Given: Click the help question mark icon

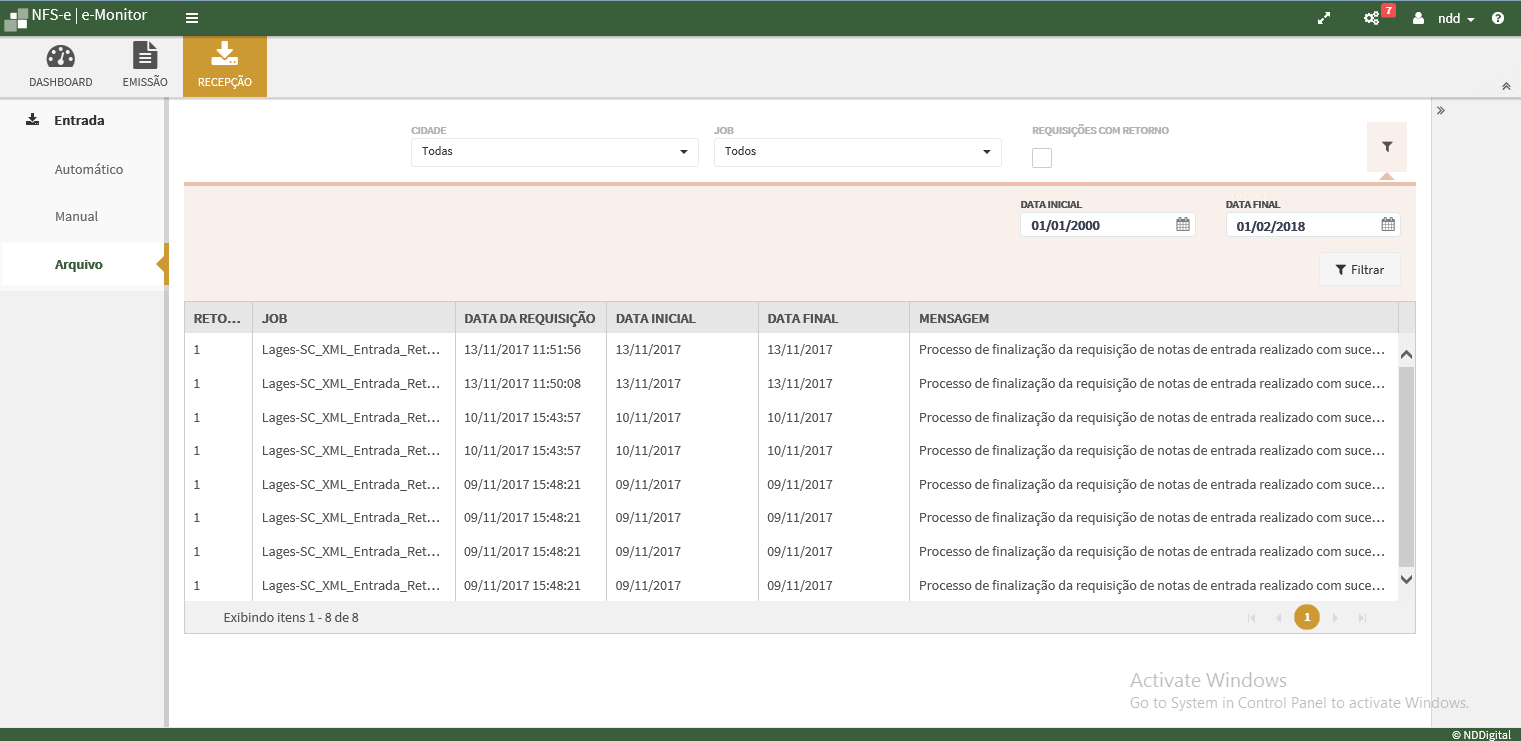Looking at the screenshot, I should pos(1498,18).
